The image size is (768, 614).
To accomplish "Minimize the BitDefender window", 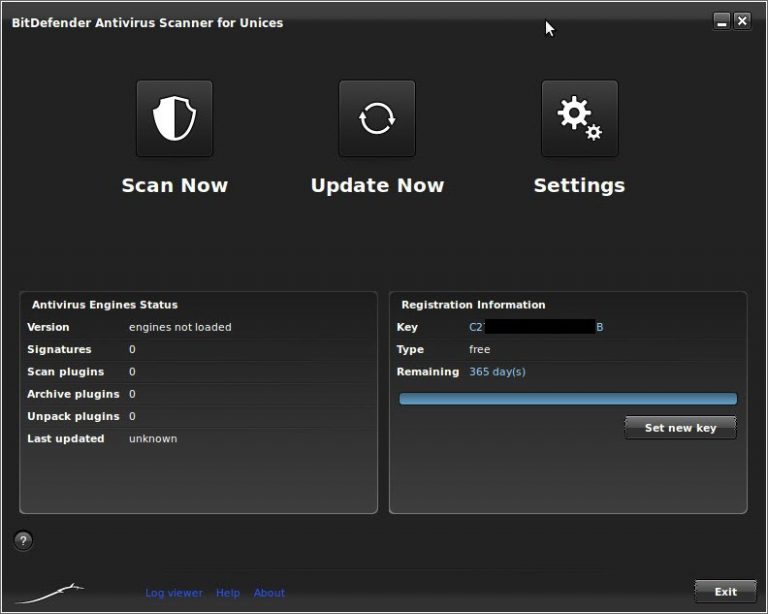I will click(721, 22).
